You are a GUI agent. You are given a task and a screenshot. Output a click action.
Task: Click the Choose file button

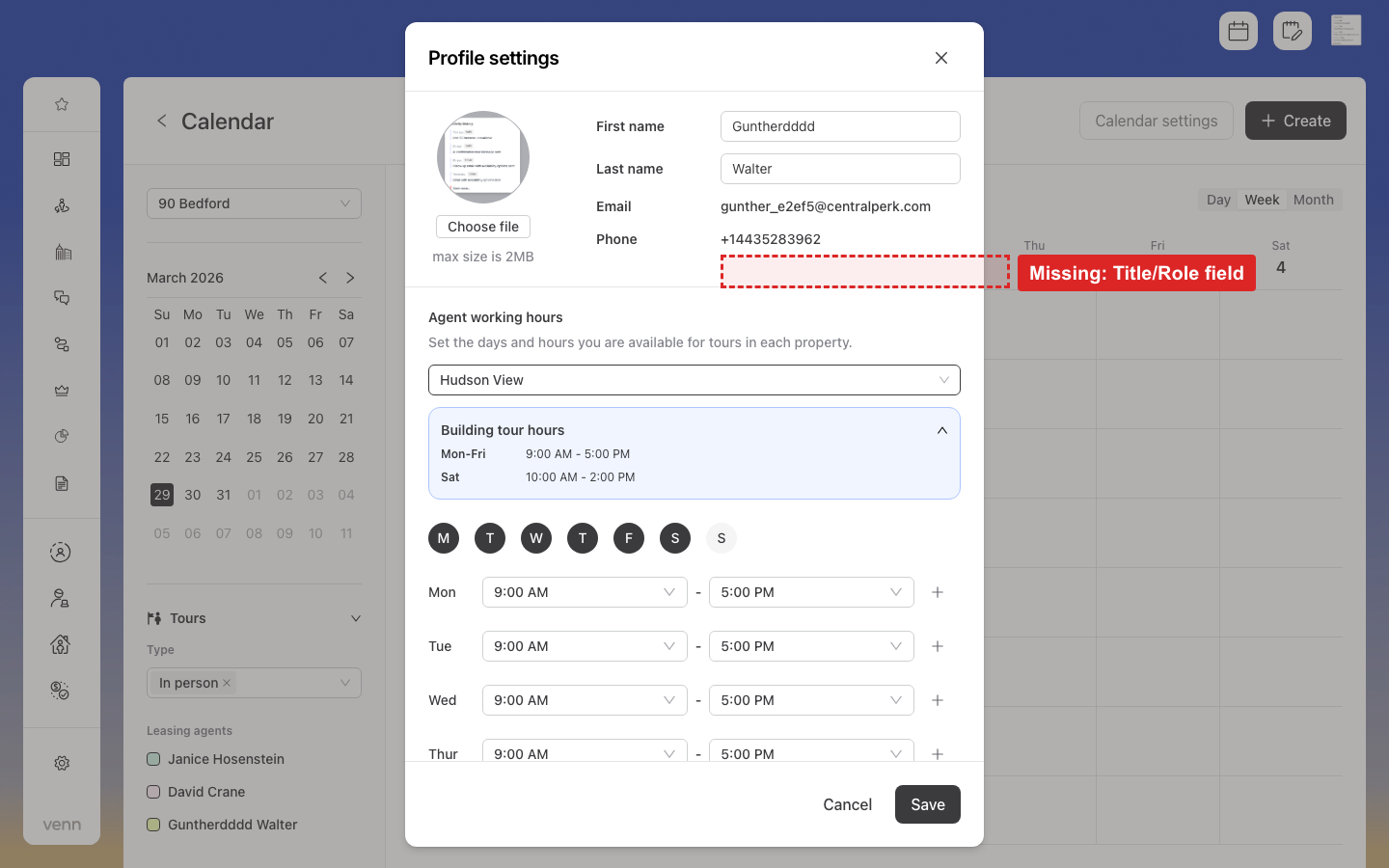click(483, 227)
